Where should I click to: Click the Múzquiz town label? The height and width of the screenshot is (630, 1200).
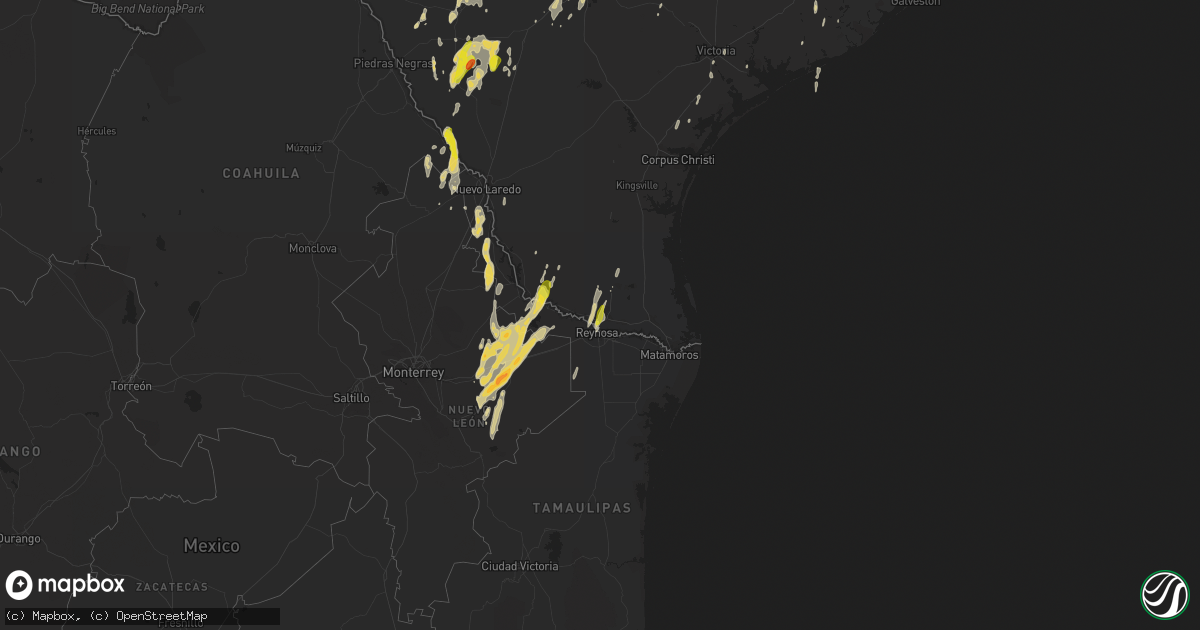303,147
